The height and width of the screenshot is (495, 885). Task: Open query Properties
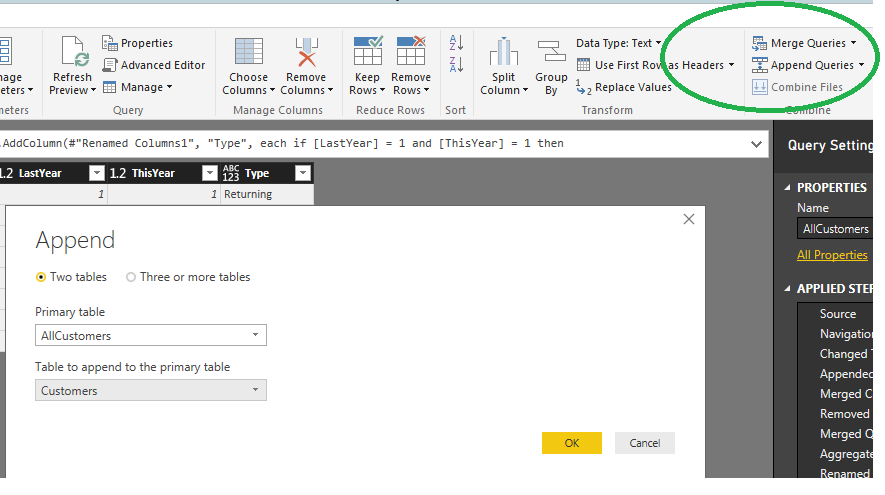point(137,43)
